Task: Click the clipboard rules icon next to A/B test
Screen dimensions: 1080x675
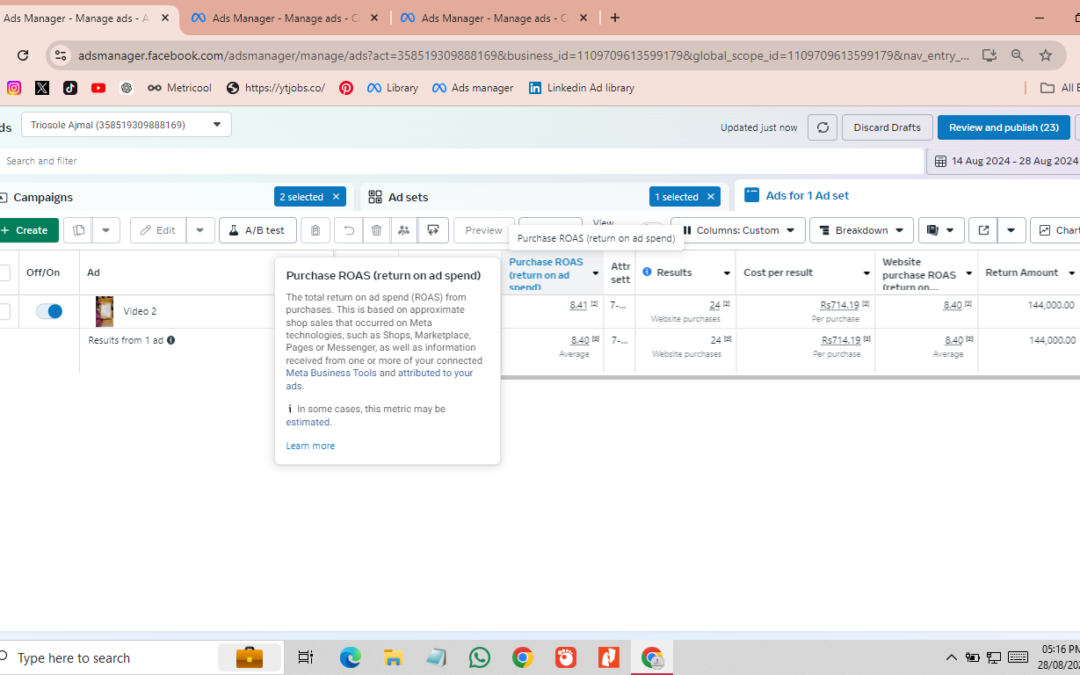Action: [x=315, y=230]
